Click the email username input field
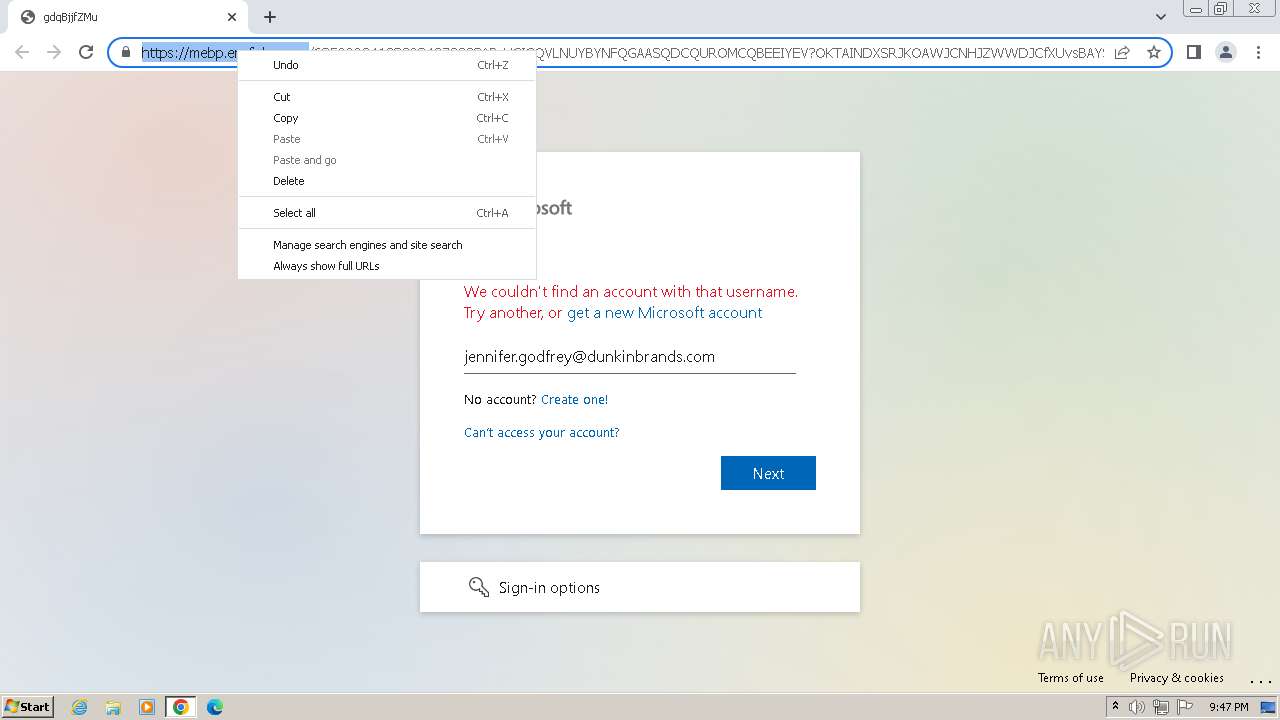The image size is (1280, 720). click(630, 357)
